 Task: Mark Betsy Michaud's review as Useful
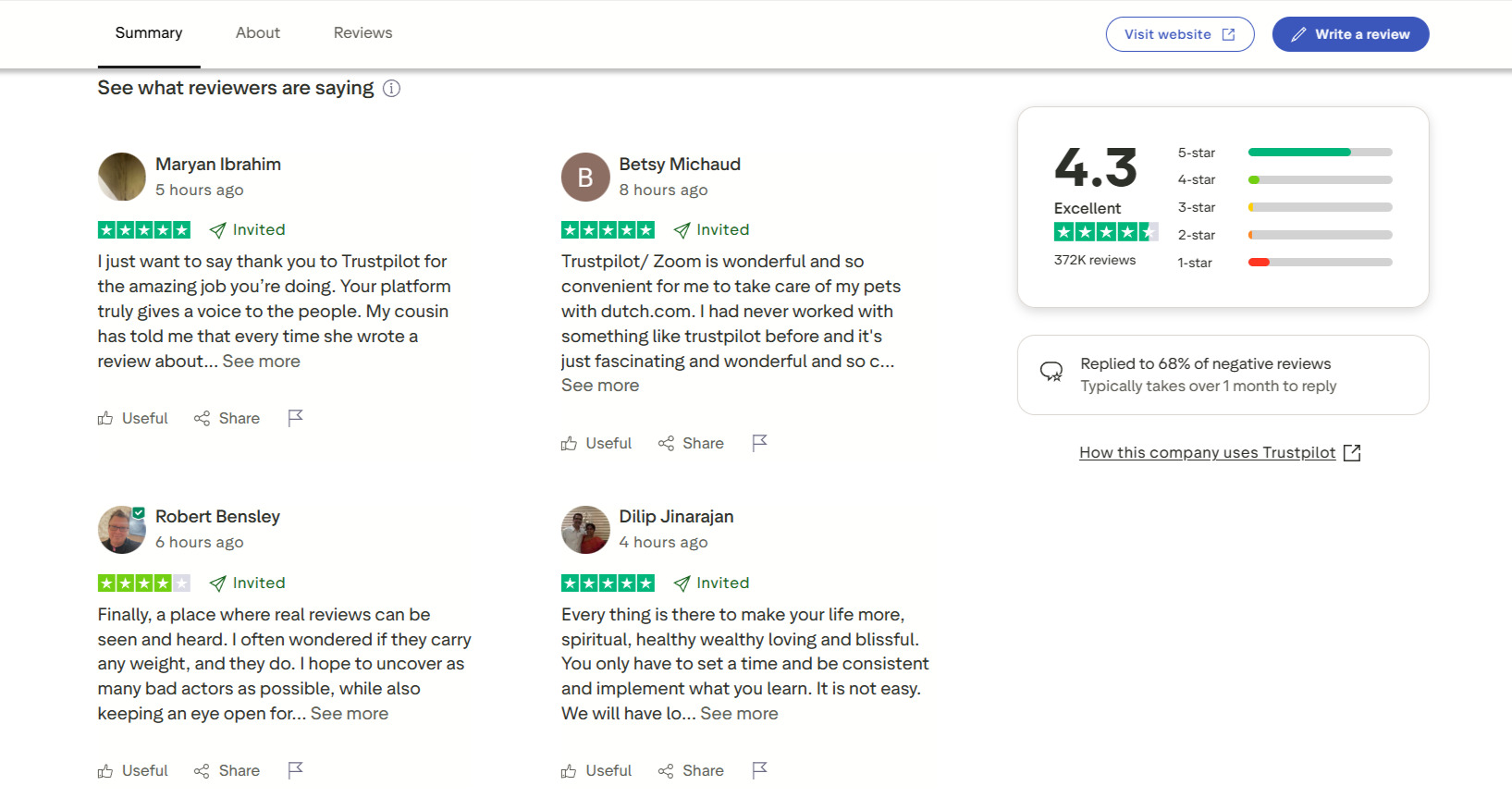pyautogui.click(x=596, y=444)
